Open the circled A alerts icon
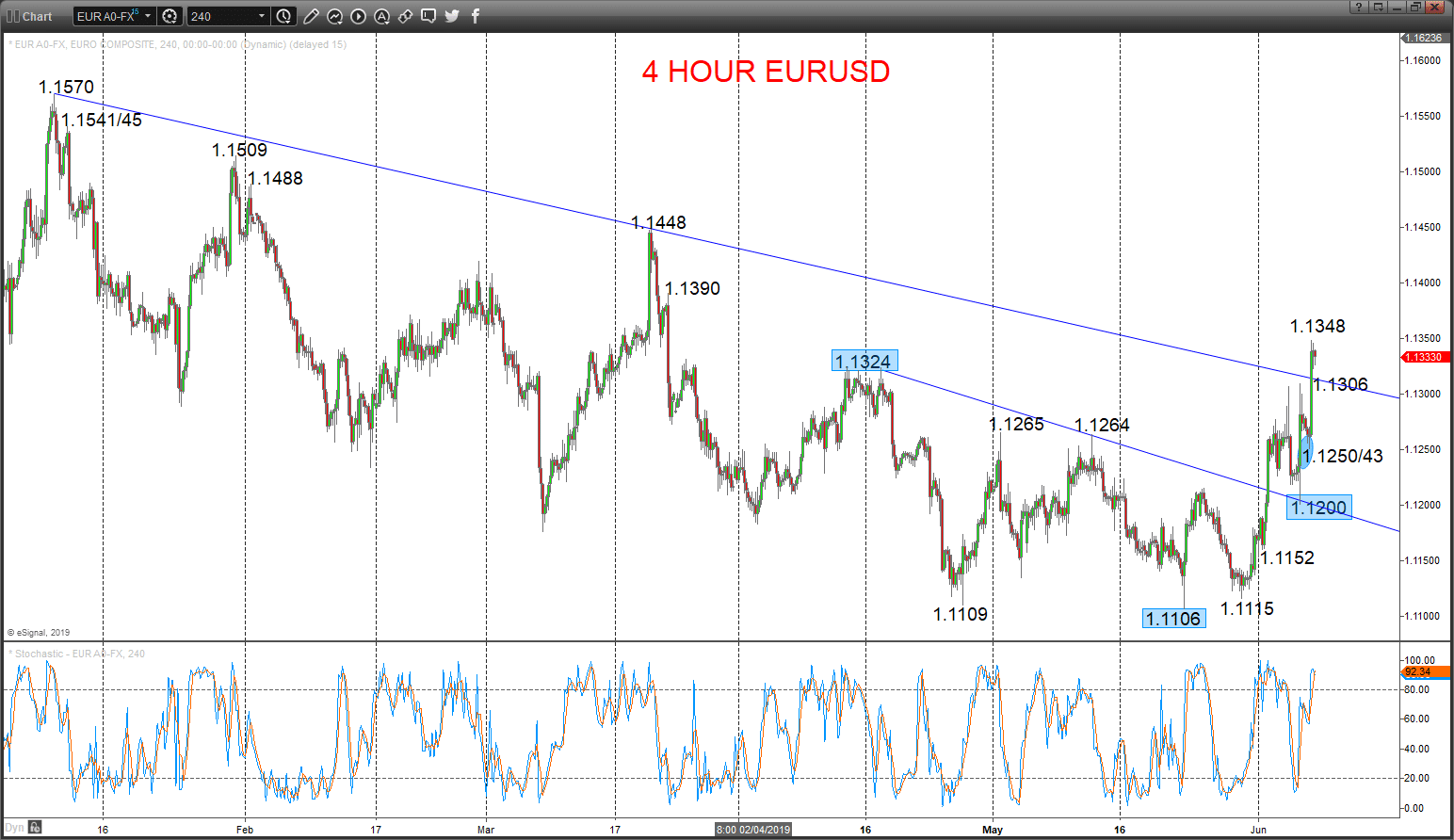Image resolution: width=1454 pixels, height=840 pixels. pyautogui.click(x=381, y=16)
